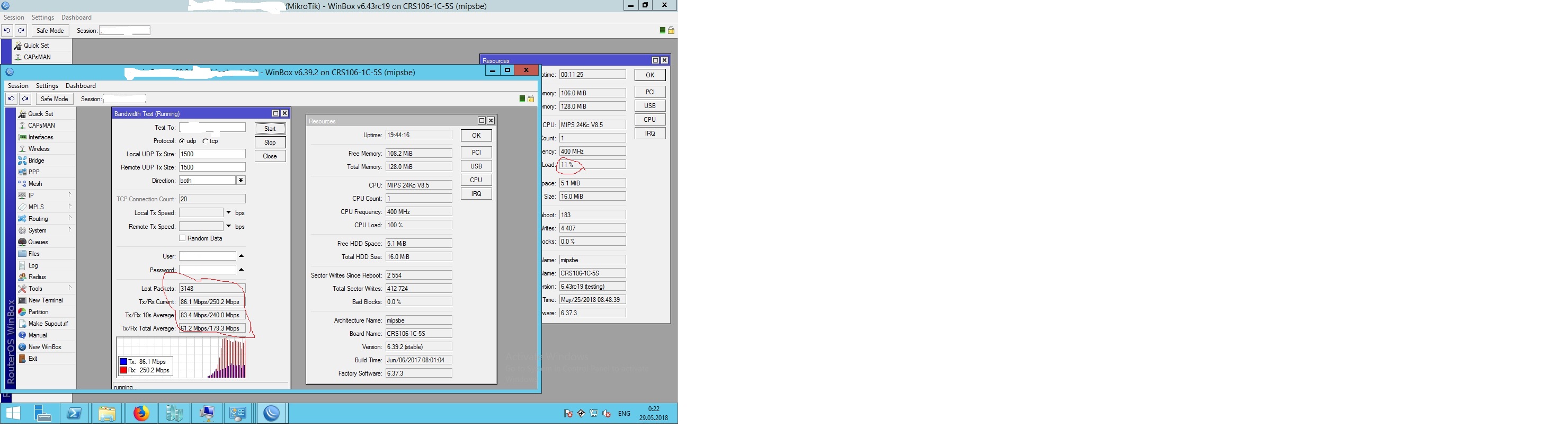Image resolution: width=1568 pixels, height=428 pixels.
Task: Open Quick Set in the front WinBox sidebar
Action: pyautogui.click(x=40, y=114)
